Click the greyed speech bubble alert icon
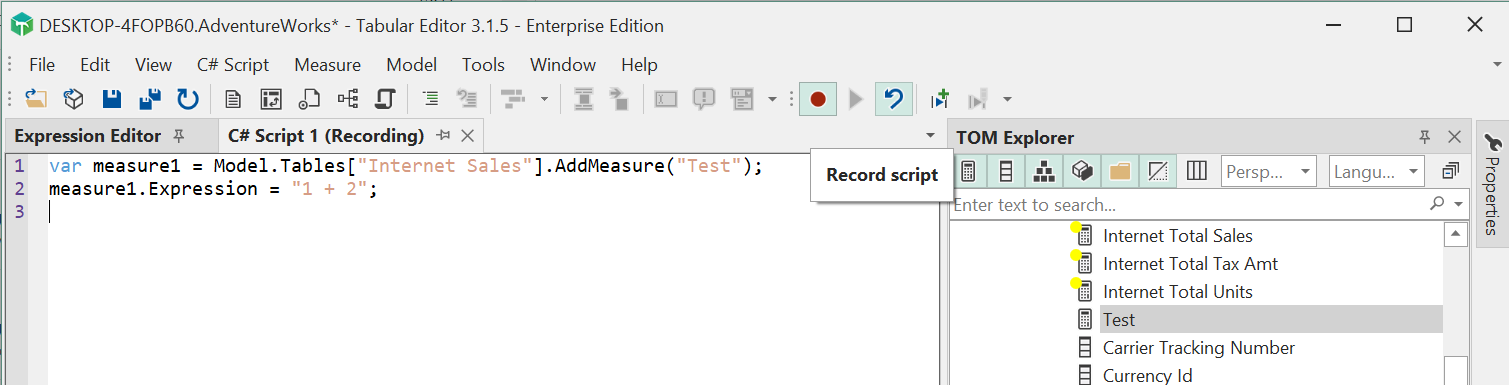This screenshot has height=385, width=1509. (705, 99)
